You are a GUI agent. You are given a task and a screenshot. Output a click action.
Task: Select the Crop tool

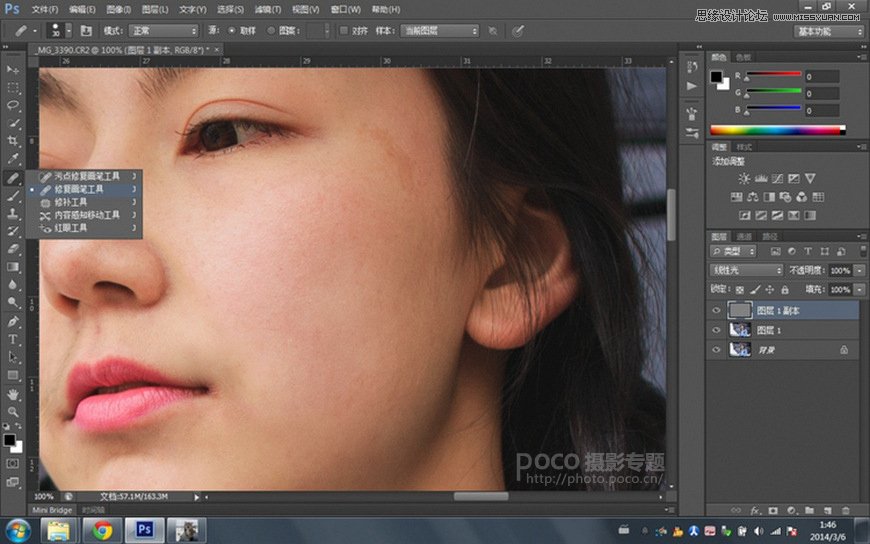pos(14,141)
